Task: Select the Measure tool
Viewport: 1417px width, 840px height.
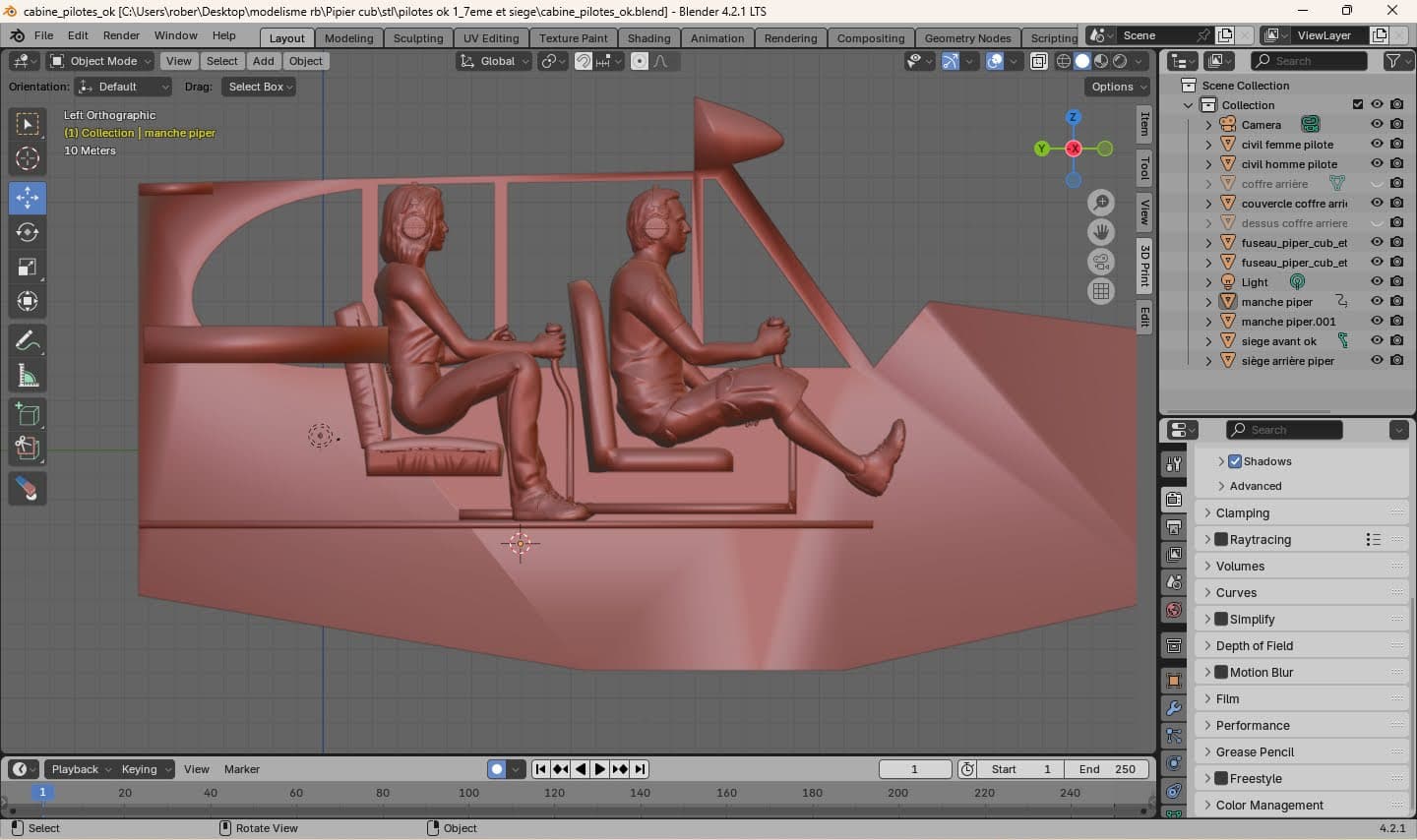Action: click(x=28, y=376)
